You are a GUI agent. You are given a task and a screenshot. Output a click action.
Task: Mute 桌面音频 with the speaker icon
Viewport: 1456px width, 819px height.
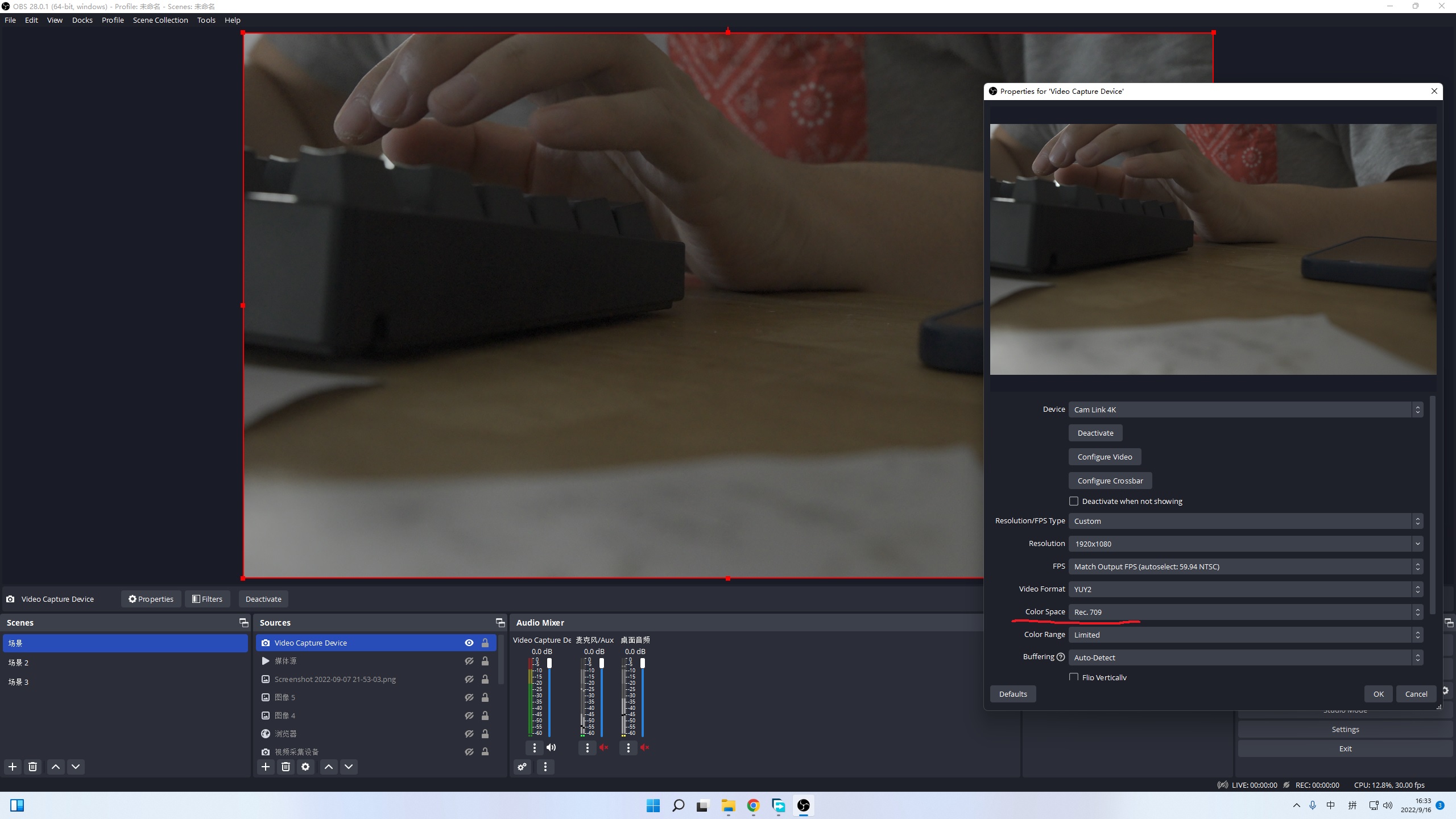(644, 748)
